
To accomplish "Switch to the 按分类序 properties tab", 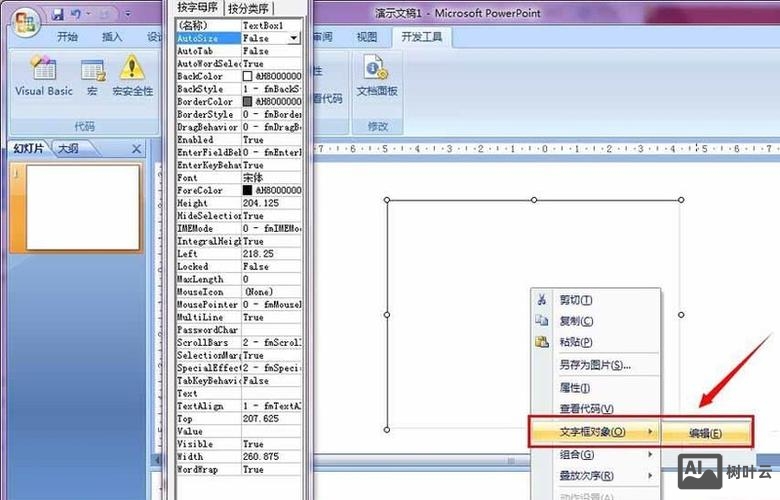I will tap(248, 9).
